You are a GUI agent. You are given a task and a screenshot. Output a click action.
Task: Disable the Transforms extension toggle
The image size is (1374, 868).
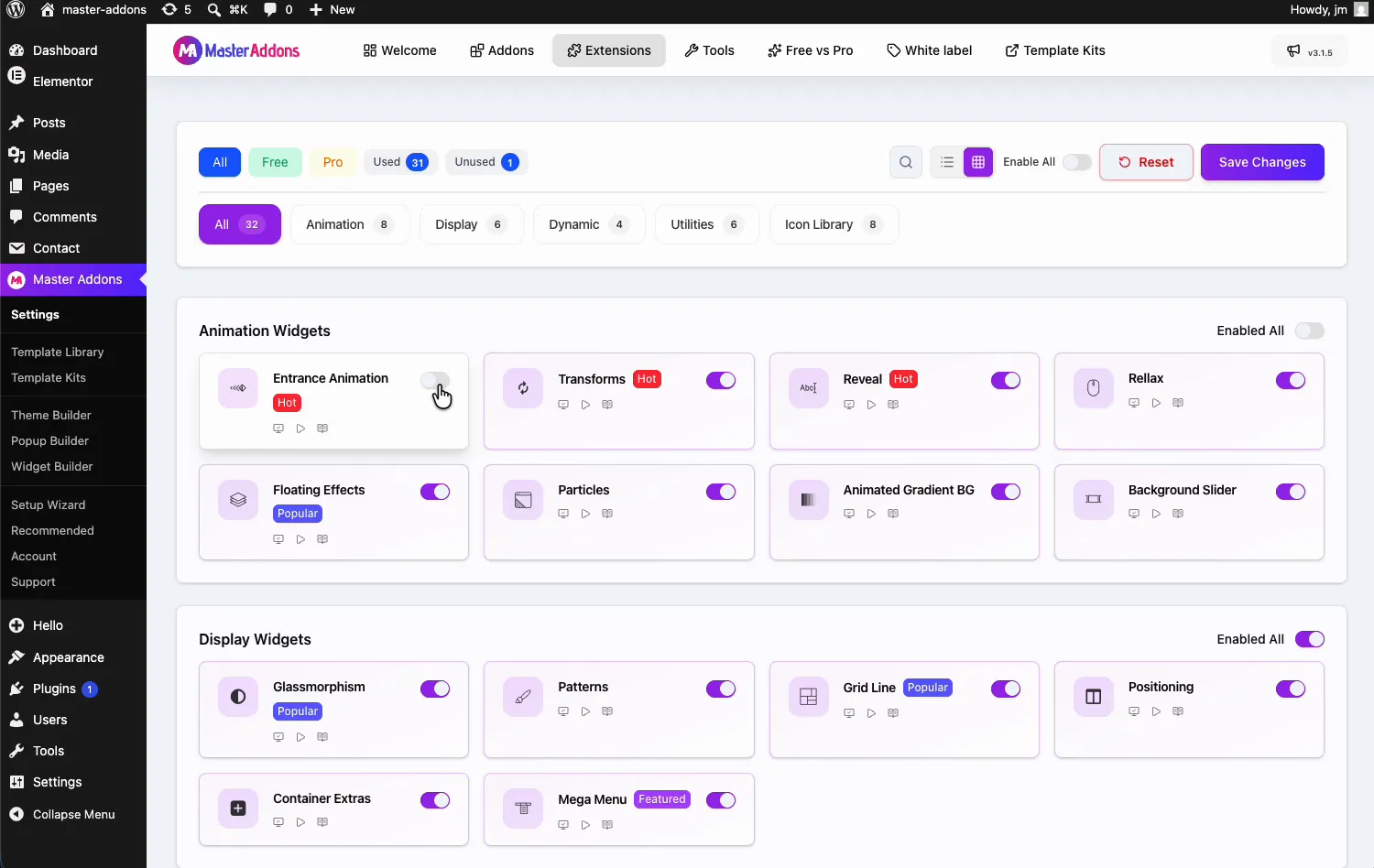[x=721, y=380]
